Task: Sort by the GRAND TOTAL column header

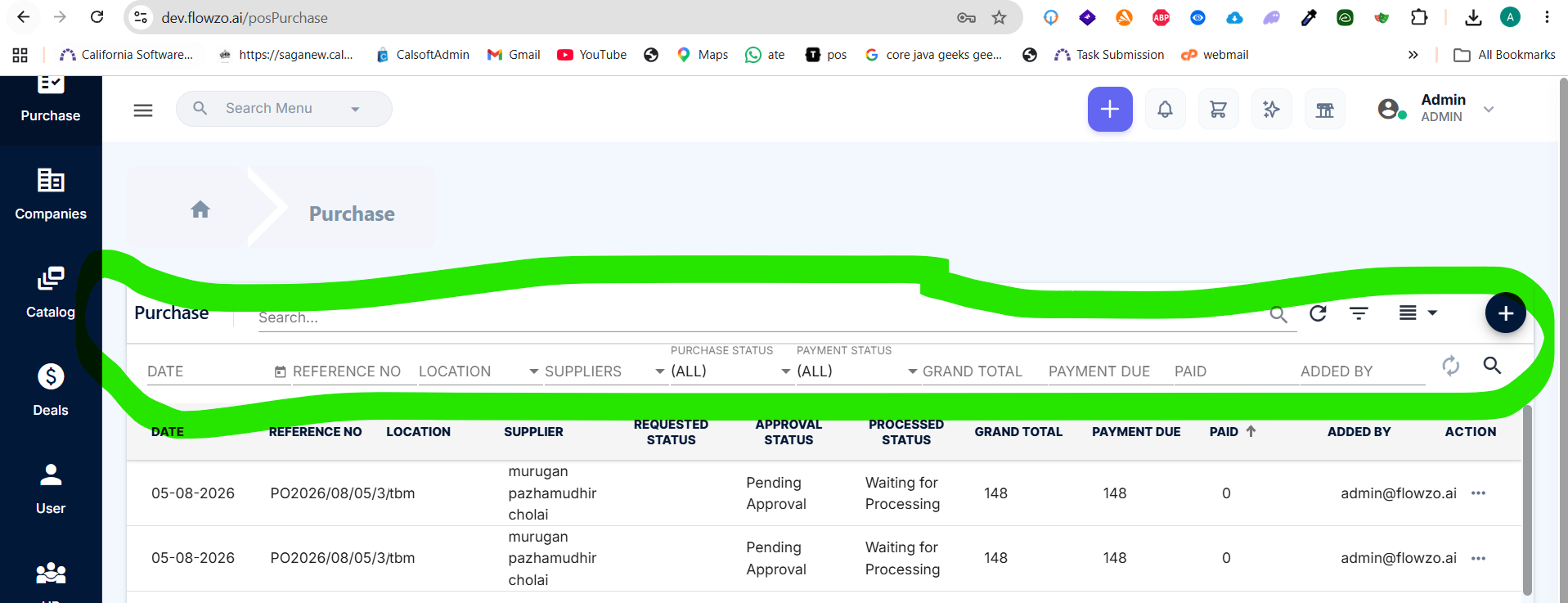Action: coord(1018,432)
